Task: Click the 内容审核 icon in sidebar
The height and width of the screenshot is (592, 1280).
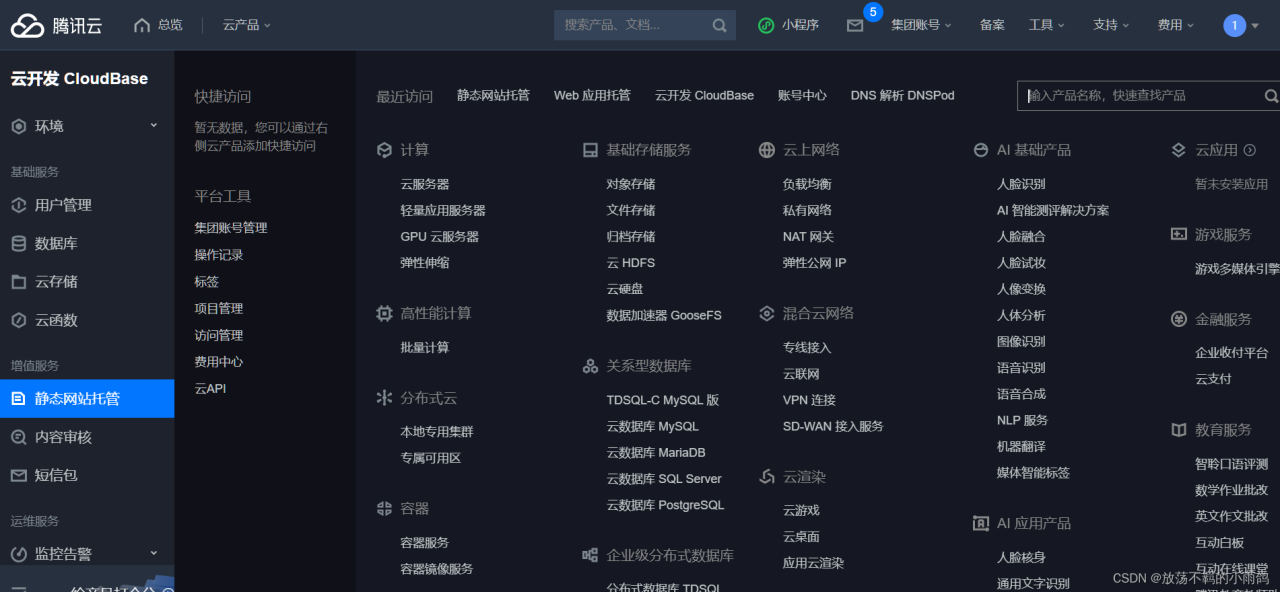Action: pos(18,437)
